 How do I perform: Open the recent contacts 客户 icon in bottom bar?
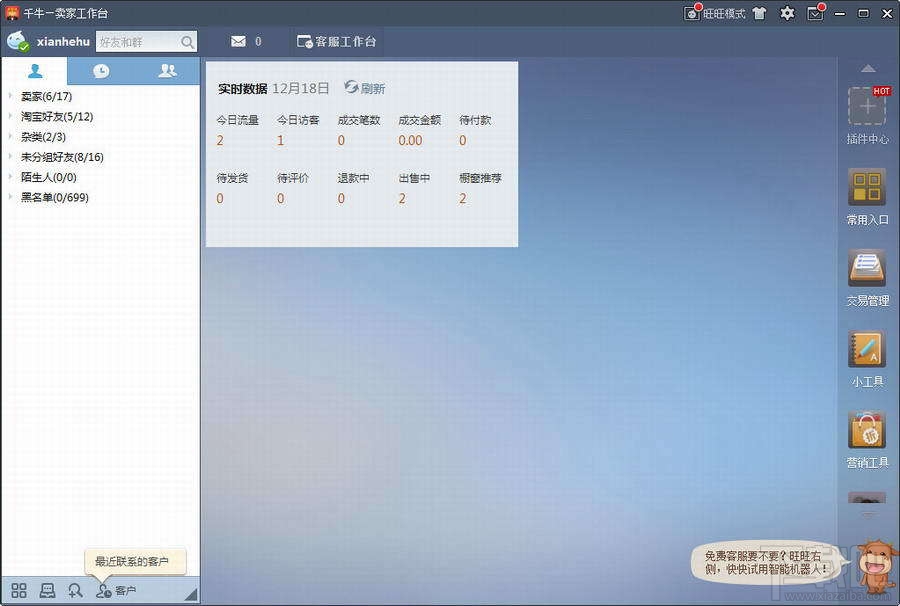tap(104, 590)
